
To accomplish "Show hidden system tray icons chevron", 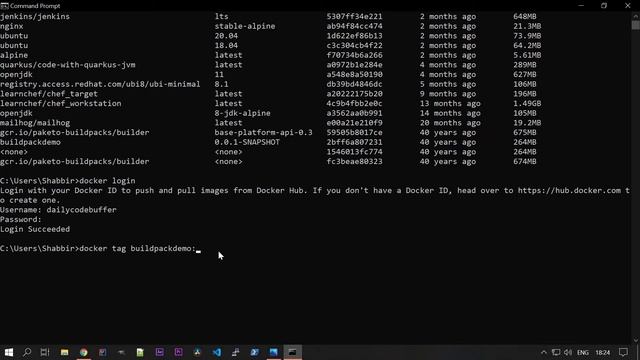I will click(544, 352).
